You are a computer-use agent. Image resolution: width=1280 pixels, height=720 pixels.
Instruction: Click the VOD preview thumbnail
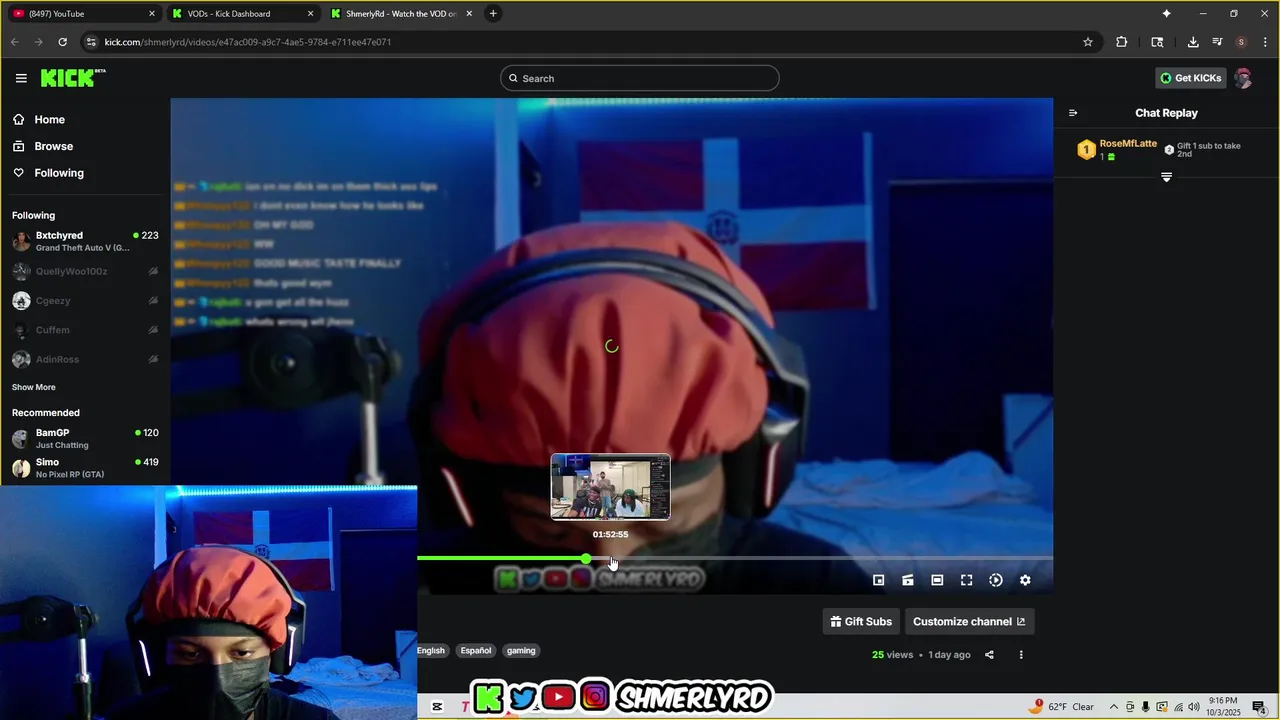click(611, 487)
